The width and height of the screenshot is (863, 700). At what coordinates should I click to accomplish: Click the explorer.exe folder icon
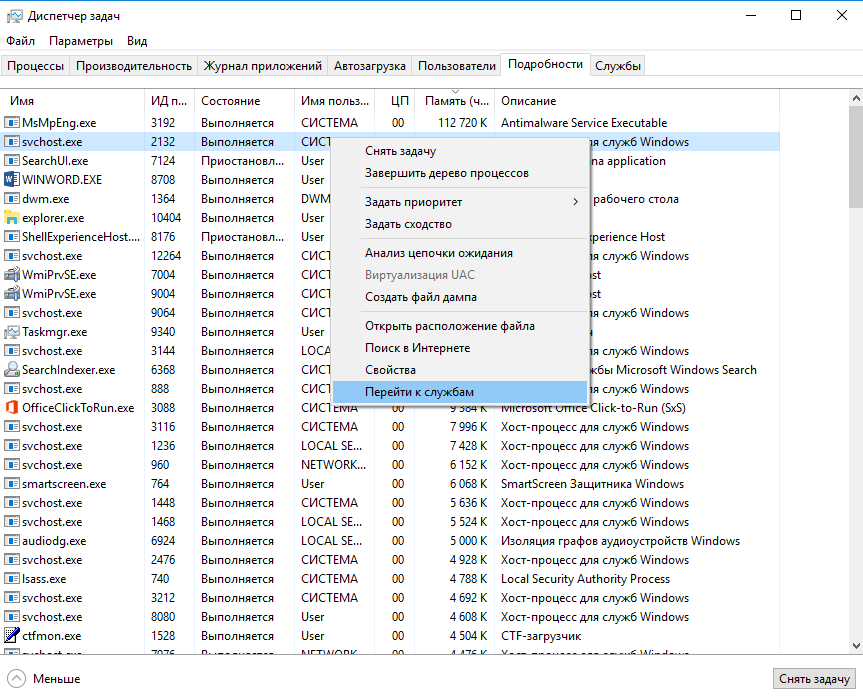point(12,217)
